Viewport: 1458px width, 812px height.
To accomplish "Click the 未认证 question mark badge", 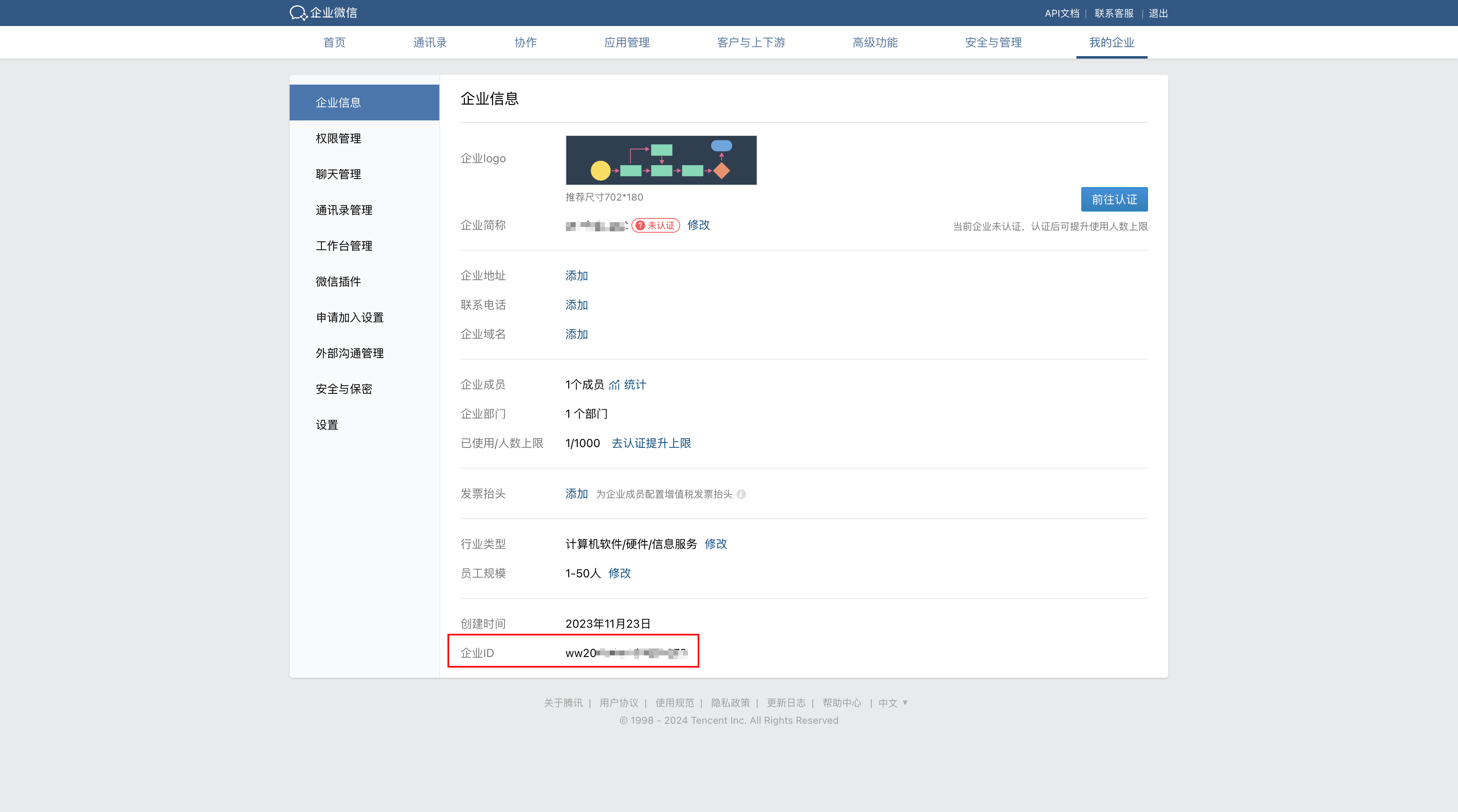I will [655, 225].
